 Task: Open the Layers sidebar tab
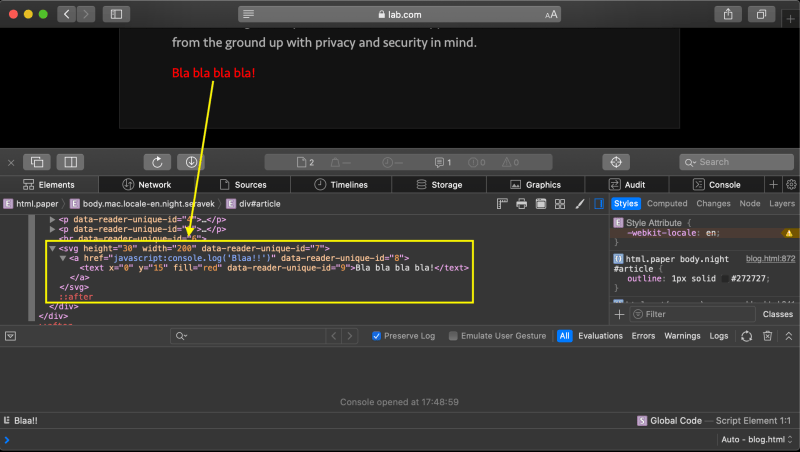pos(782,204)
